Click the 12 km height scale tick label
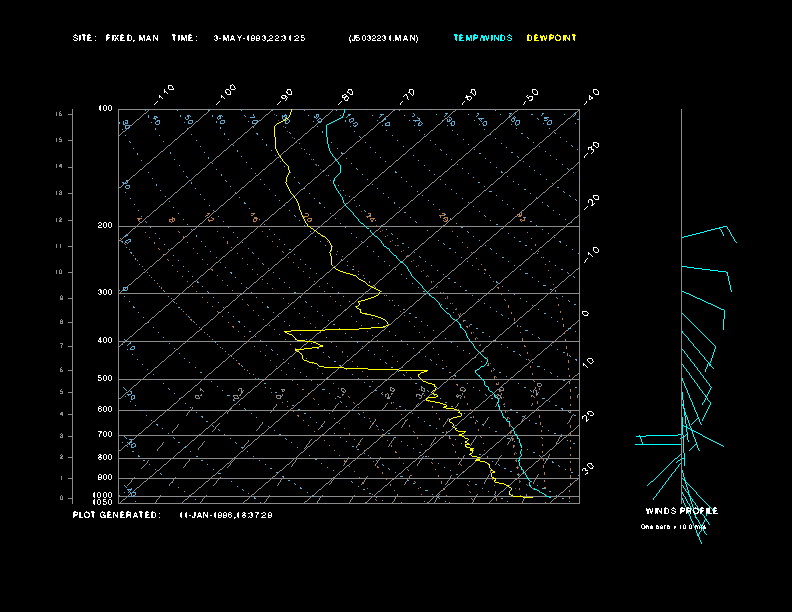 (x=59, y=219)
